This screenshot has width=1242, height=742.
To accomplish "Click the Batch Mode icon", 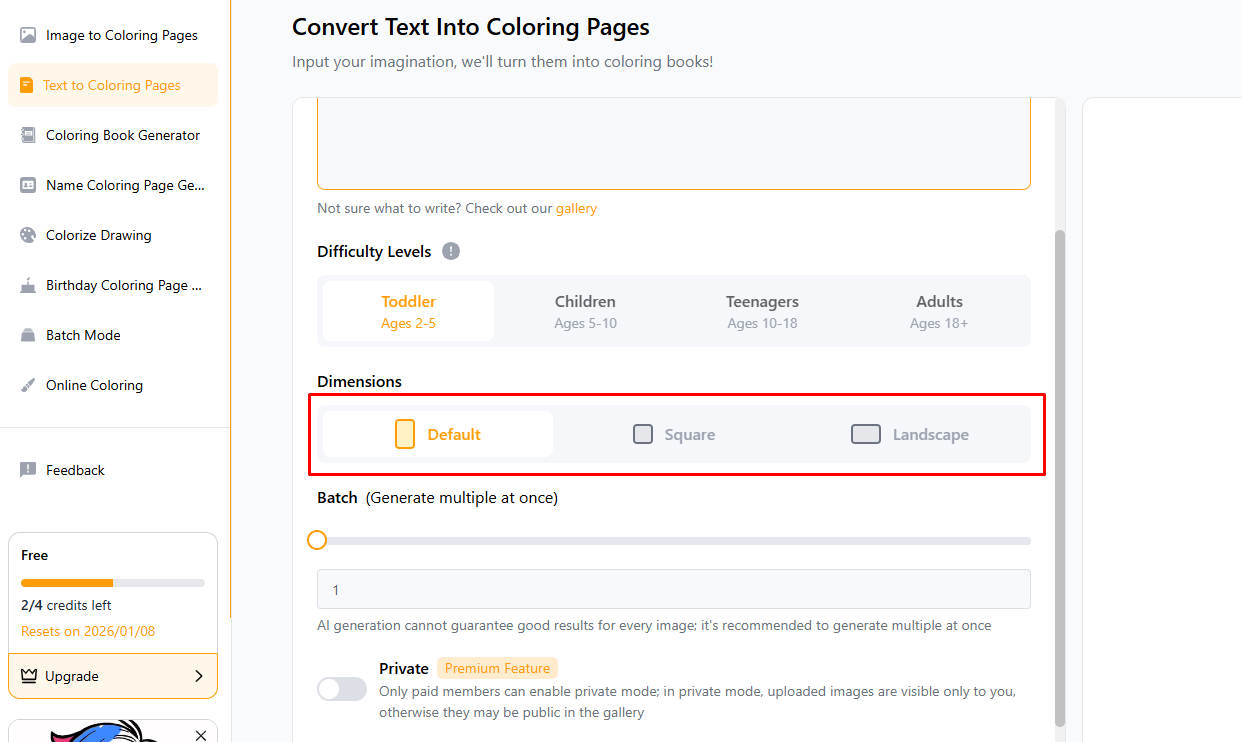I will click(x=28, y=335).
